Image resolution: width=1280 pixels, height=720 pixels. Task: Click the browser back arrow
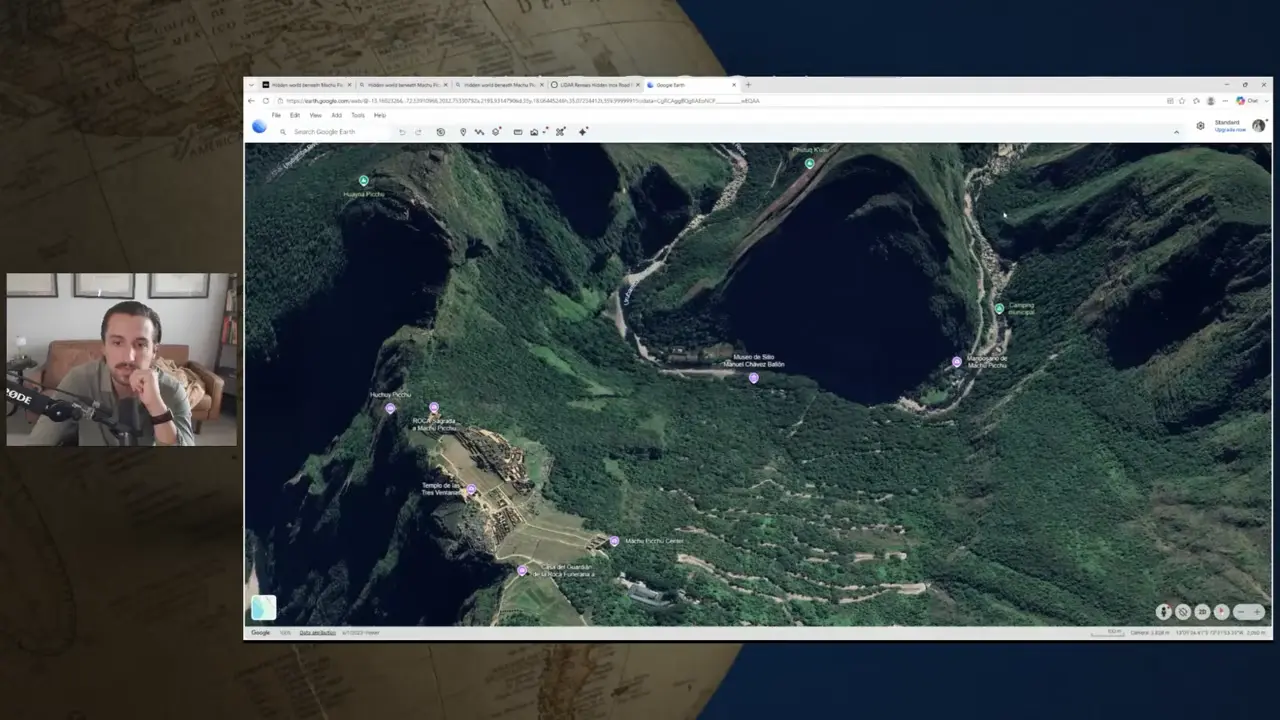click(251, 101)
